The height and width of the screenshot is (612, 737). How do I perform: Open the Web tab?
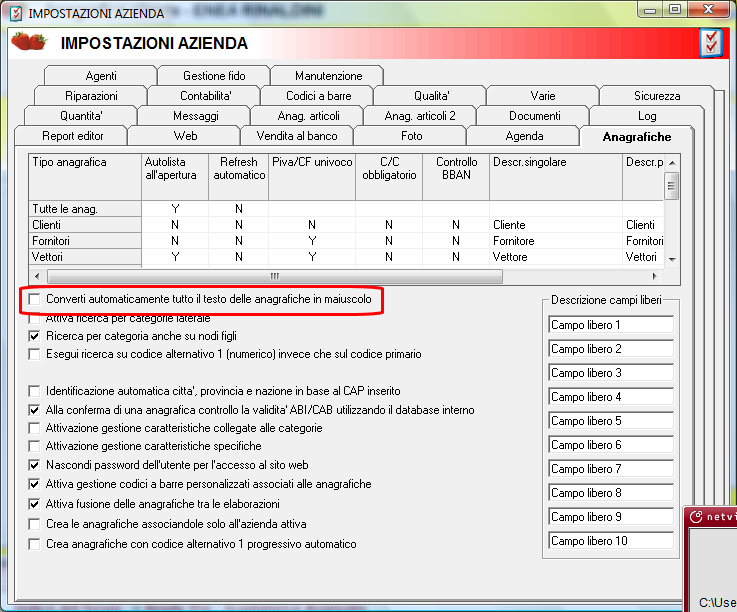[x=185, y=136]
